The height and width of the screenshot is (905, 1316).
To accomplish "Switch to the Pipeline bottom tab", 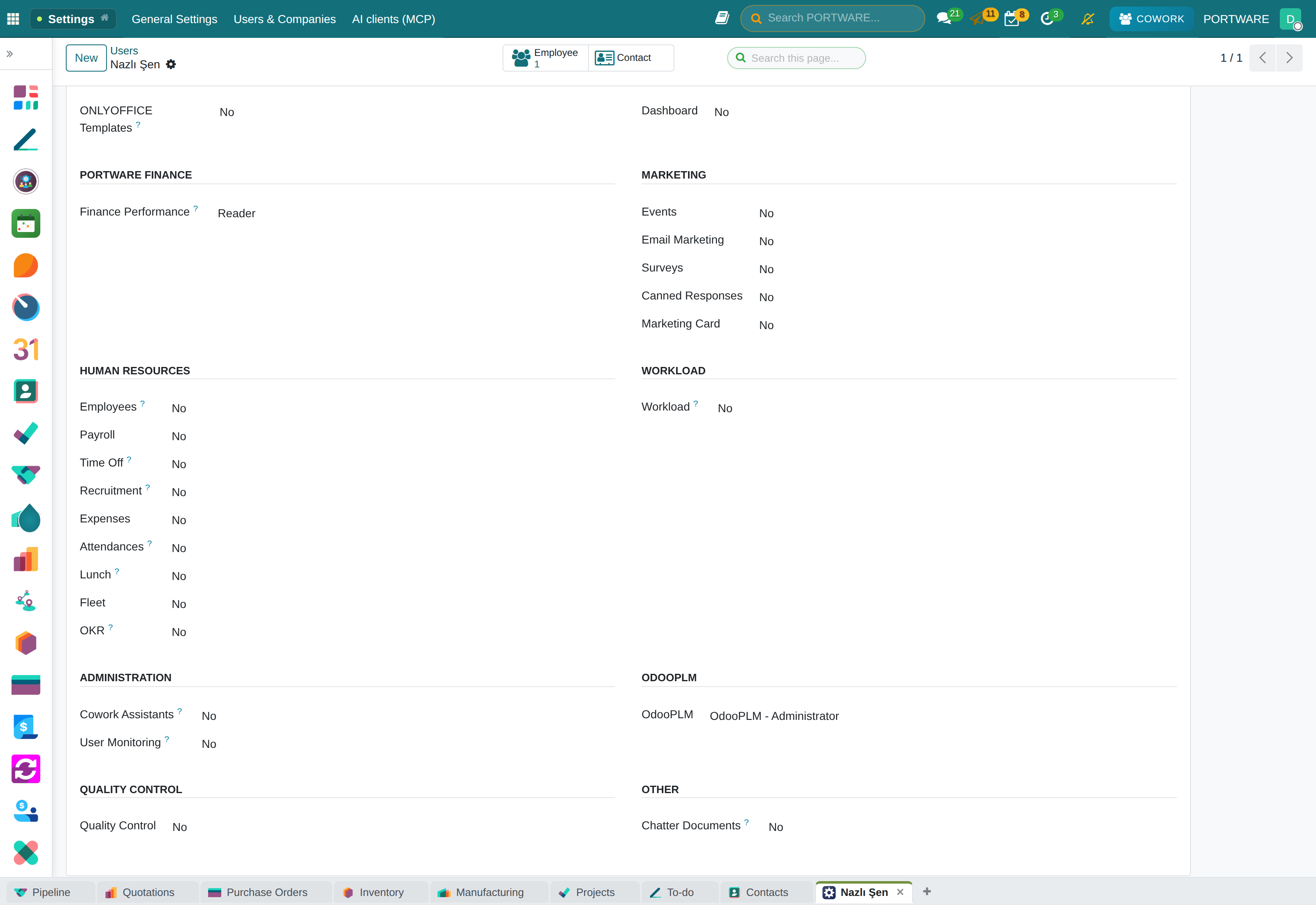I will click(51, 892).
